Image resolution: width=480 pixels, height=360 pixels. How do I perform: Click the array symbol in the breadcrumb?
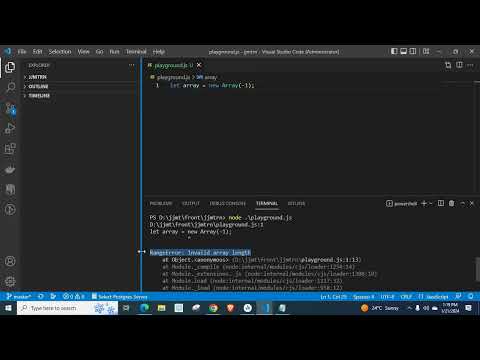207,77
